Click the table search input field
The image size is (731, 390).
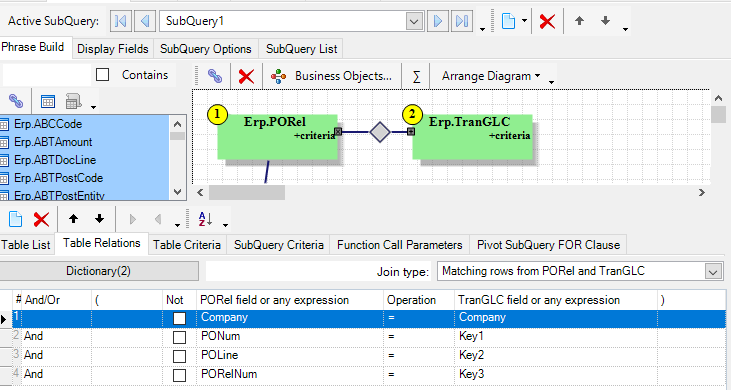(x=47, y=75)
